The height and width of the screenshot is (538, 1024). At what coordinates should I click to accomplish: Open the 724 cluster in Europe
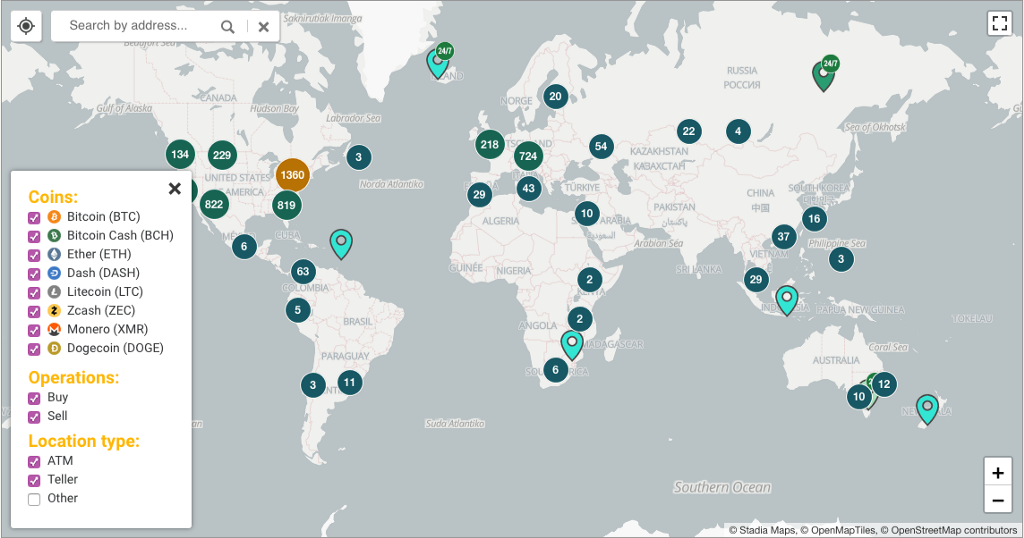pyautogui.click(x=528, y=156)
